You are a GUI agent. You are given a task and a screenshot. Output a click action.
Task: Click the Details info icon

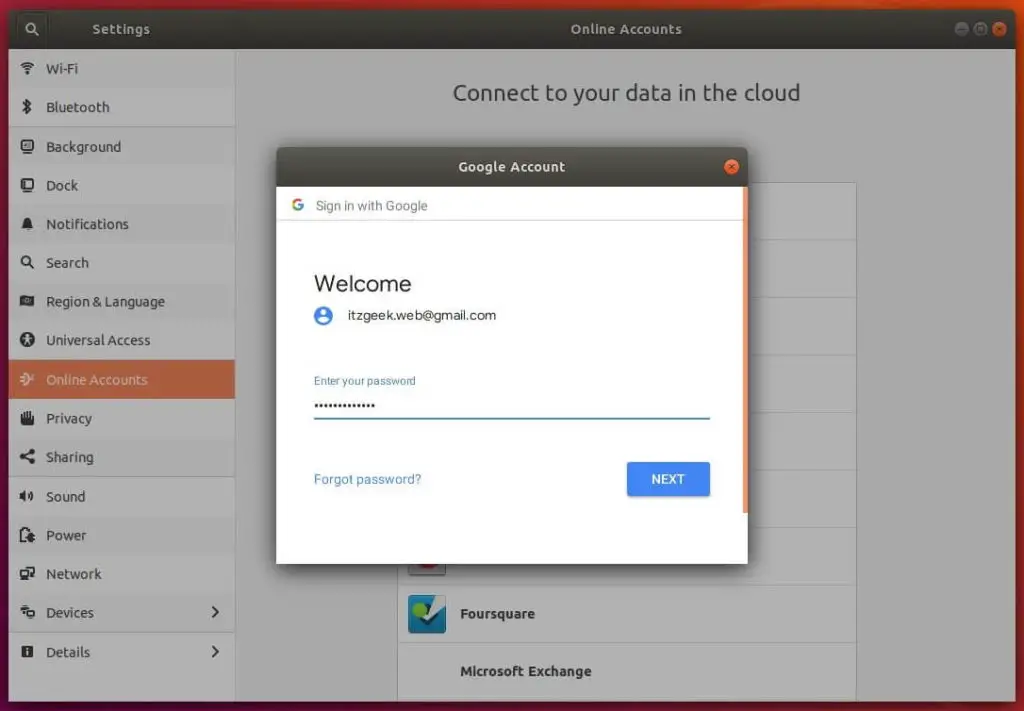point(27,652)
